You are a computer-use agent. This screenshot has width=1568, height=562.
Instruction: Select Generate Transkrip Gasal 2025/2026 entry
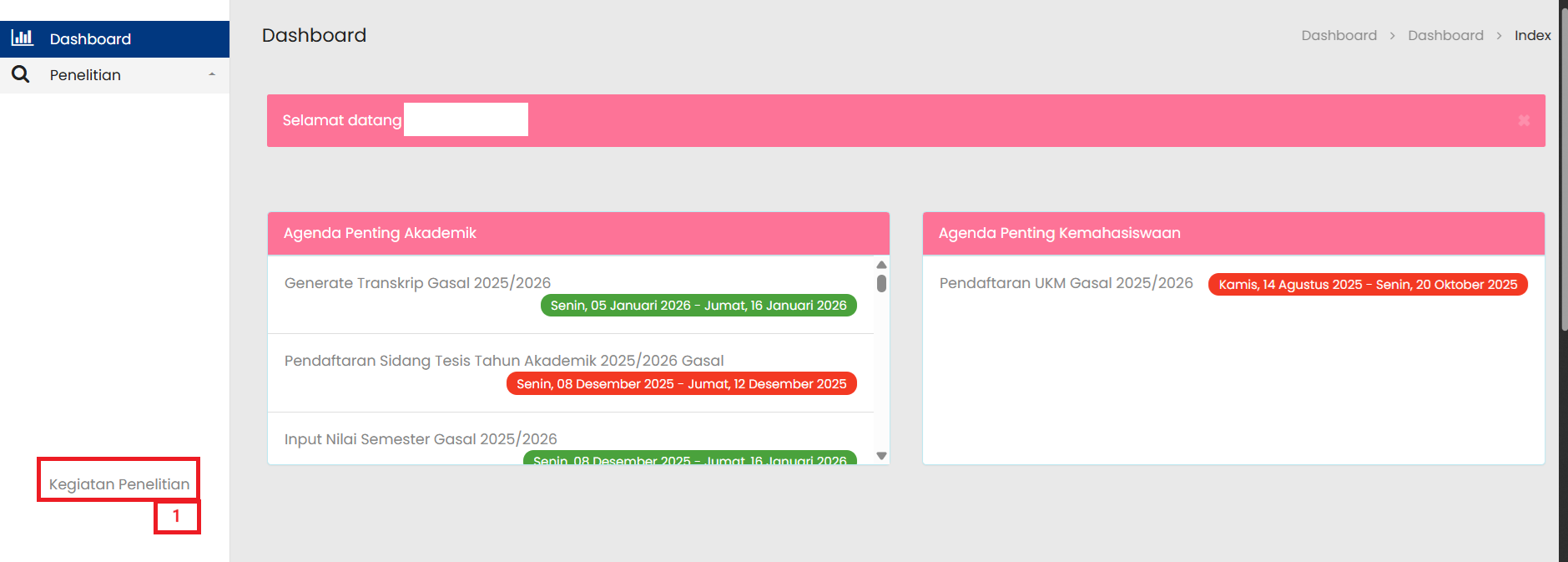417,283
